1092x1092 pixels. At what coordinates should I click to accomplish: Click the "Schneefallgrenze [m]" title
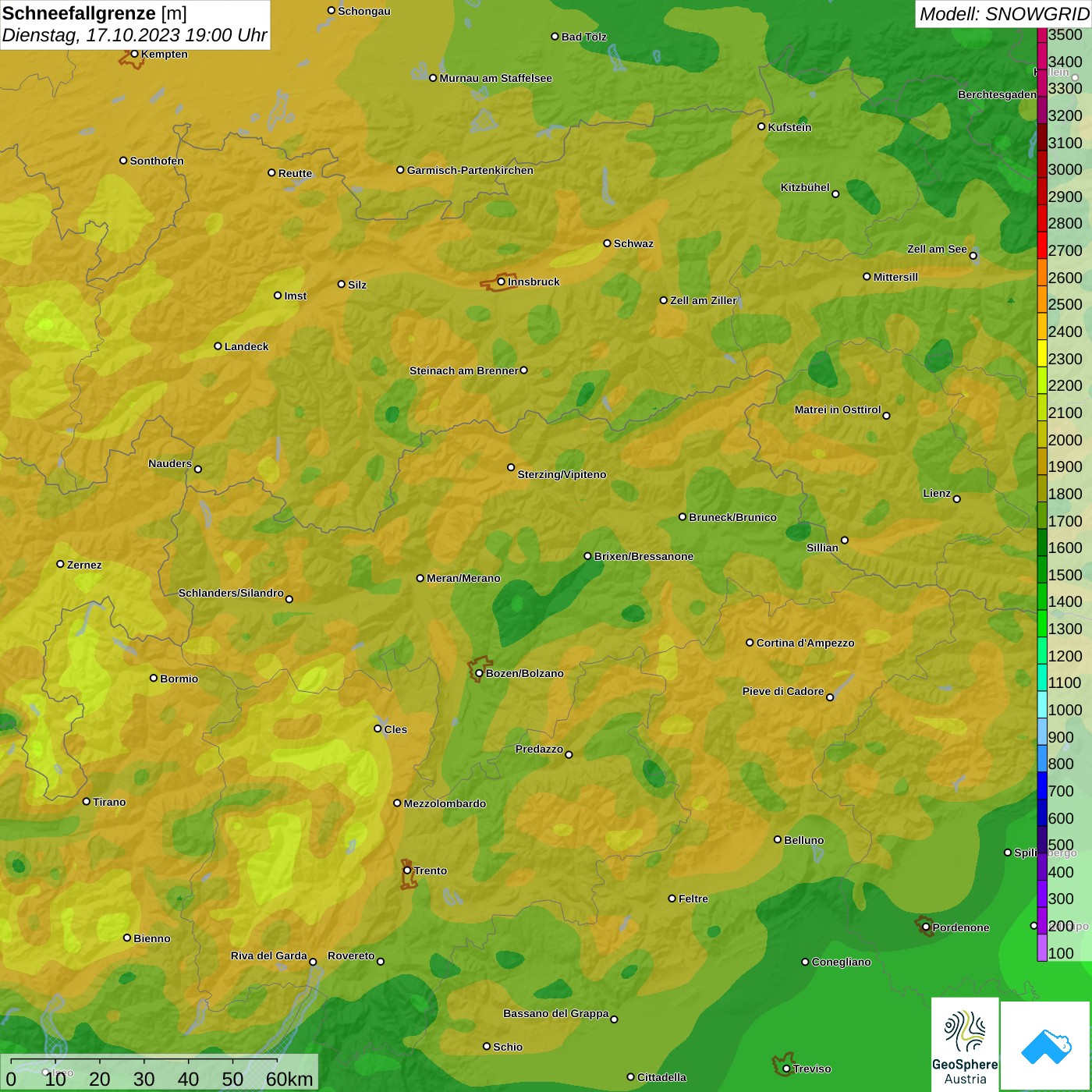tap(94, 13)
